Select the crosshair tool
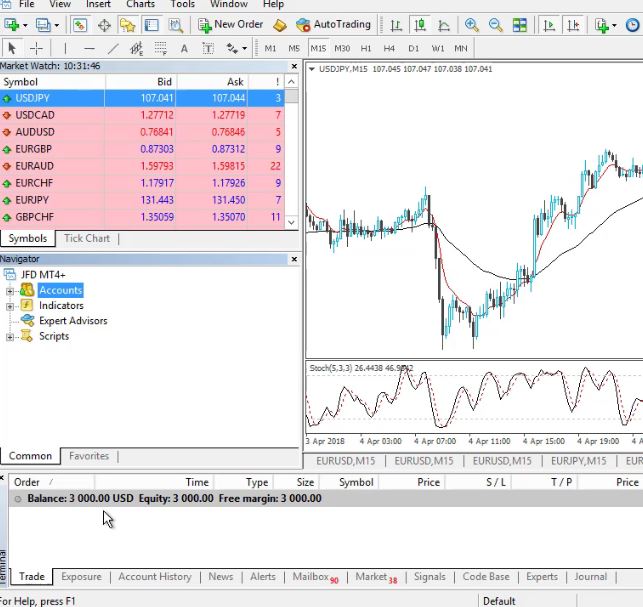This screenshot has height=607, width=643. point(36,48)
